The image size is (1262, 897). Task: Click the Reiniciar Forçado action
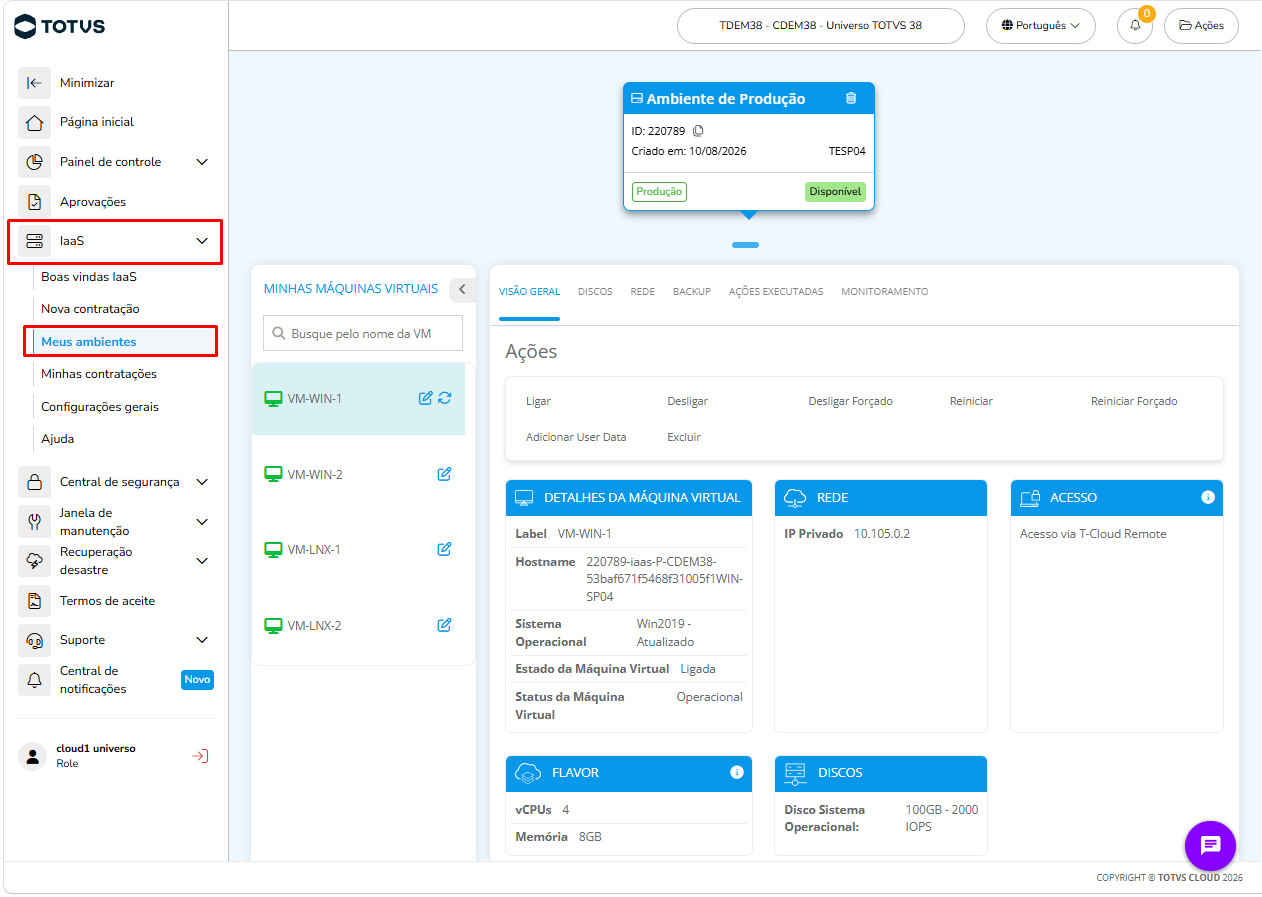pyautogui.click(x=1134, y=401)
